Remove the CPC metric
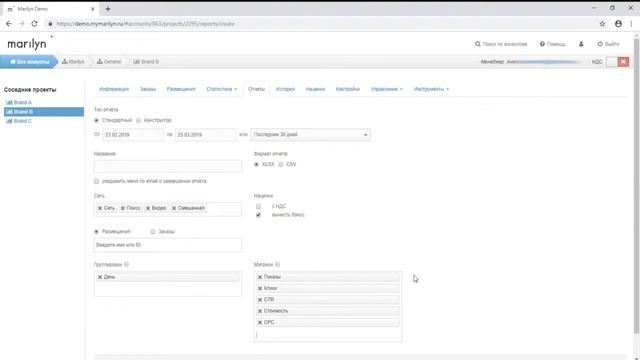The height and width of the screenshot is (360, 640). click(x=260, y=322)
